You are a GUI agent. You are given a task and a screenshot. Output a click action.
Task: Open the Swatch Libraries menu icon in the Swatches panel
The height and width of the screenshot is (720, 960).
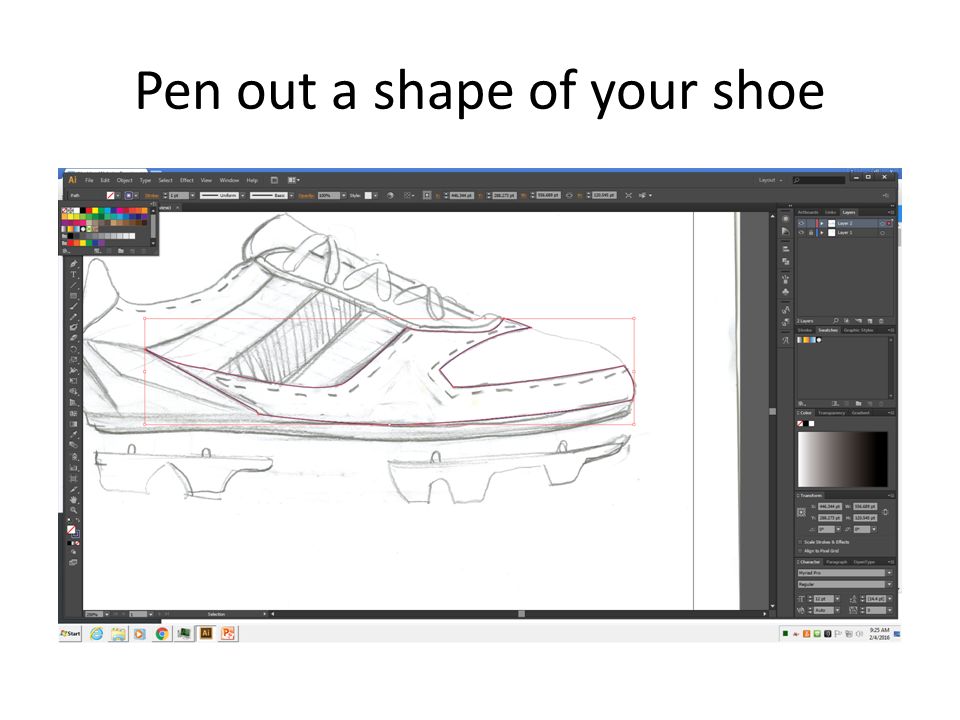[801, 403]
